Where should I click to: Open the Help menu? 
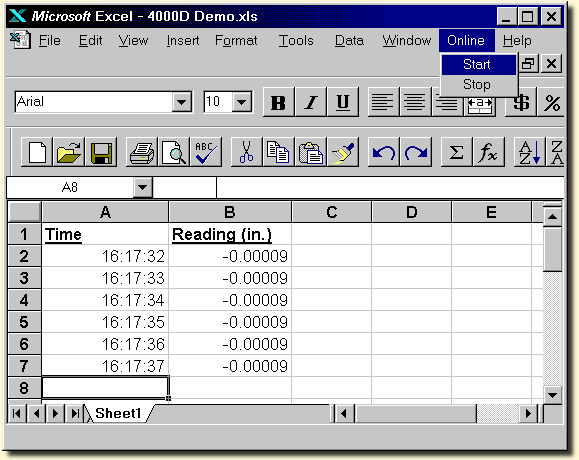pyautogui.click(x=517, y=40)
